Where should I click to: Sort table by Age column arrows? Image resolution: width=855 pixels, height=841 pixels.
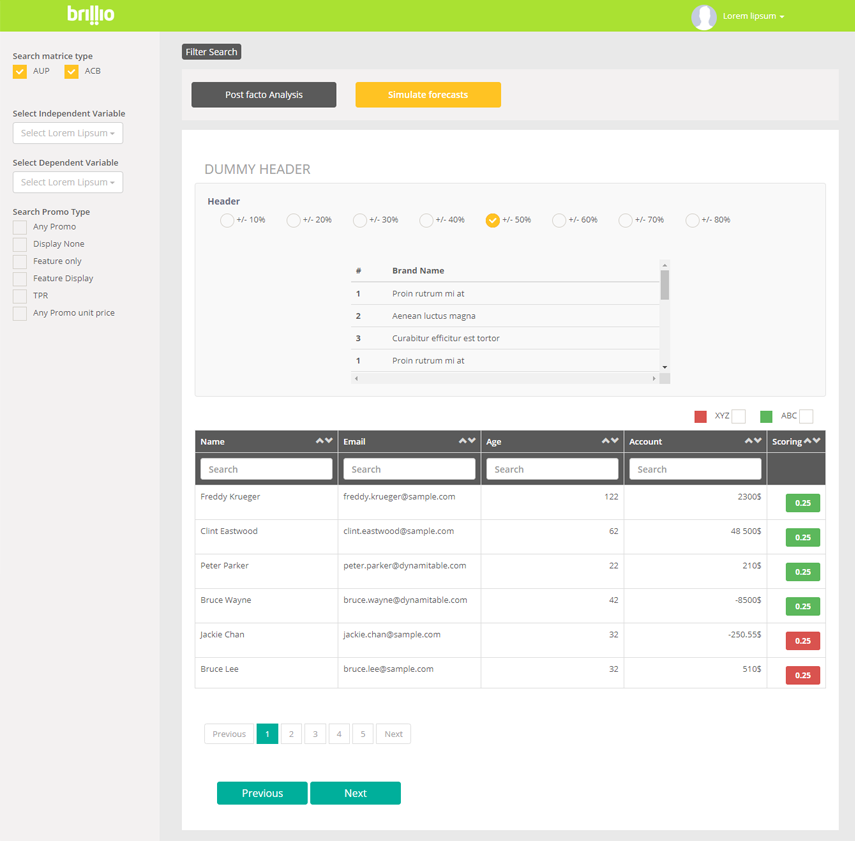coord(610,441)
